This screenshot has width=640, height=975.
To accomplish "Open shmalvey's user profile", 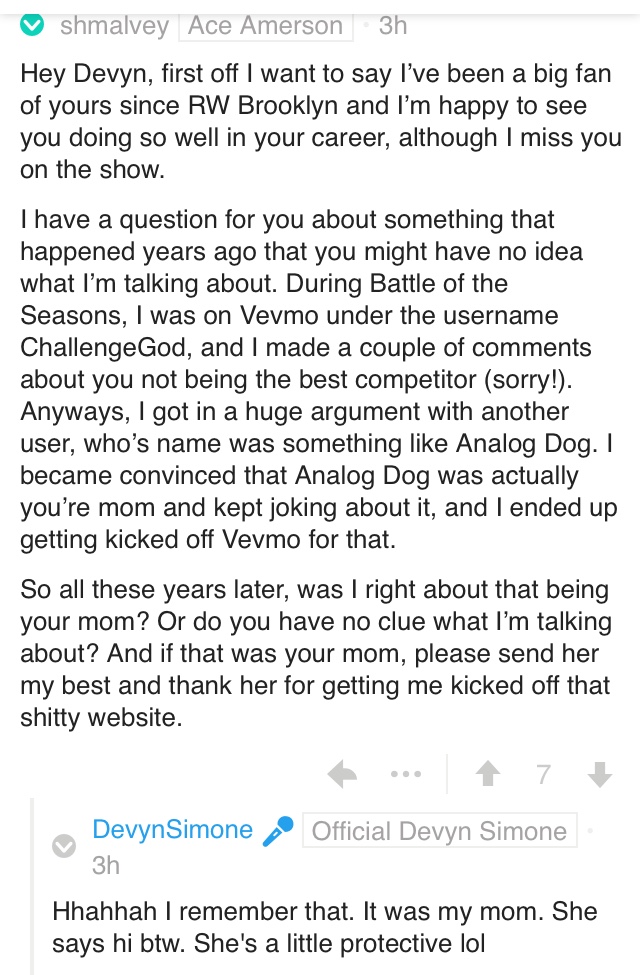I will 114,25.
